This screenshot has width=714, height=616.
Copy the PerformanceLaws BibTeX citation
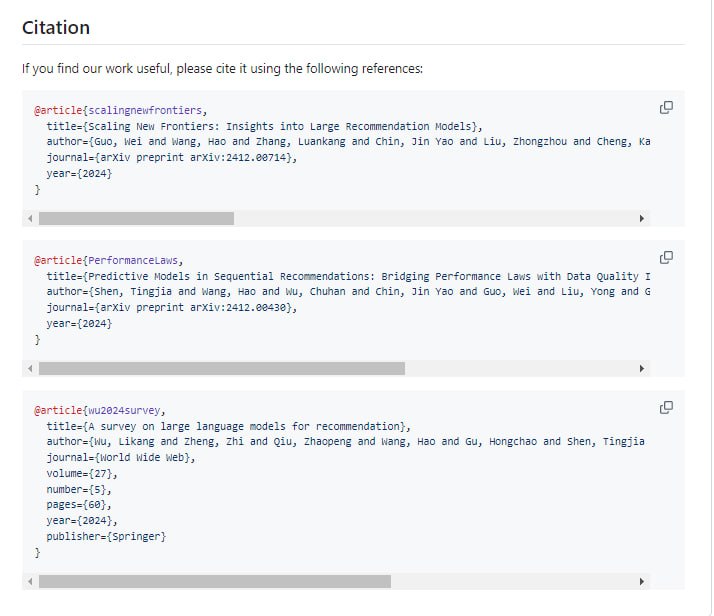(x=666, y=257)
